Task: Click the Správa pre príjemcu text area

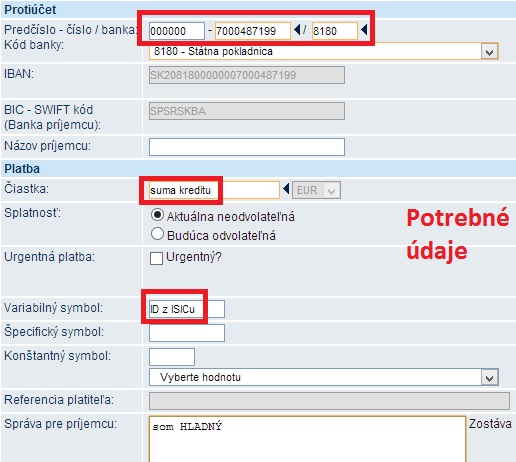Action: pyautogui.click(x=307, y=439)
